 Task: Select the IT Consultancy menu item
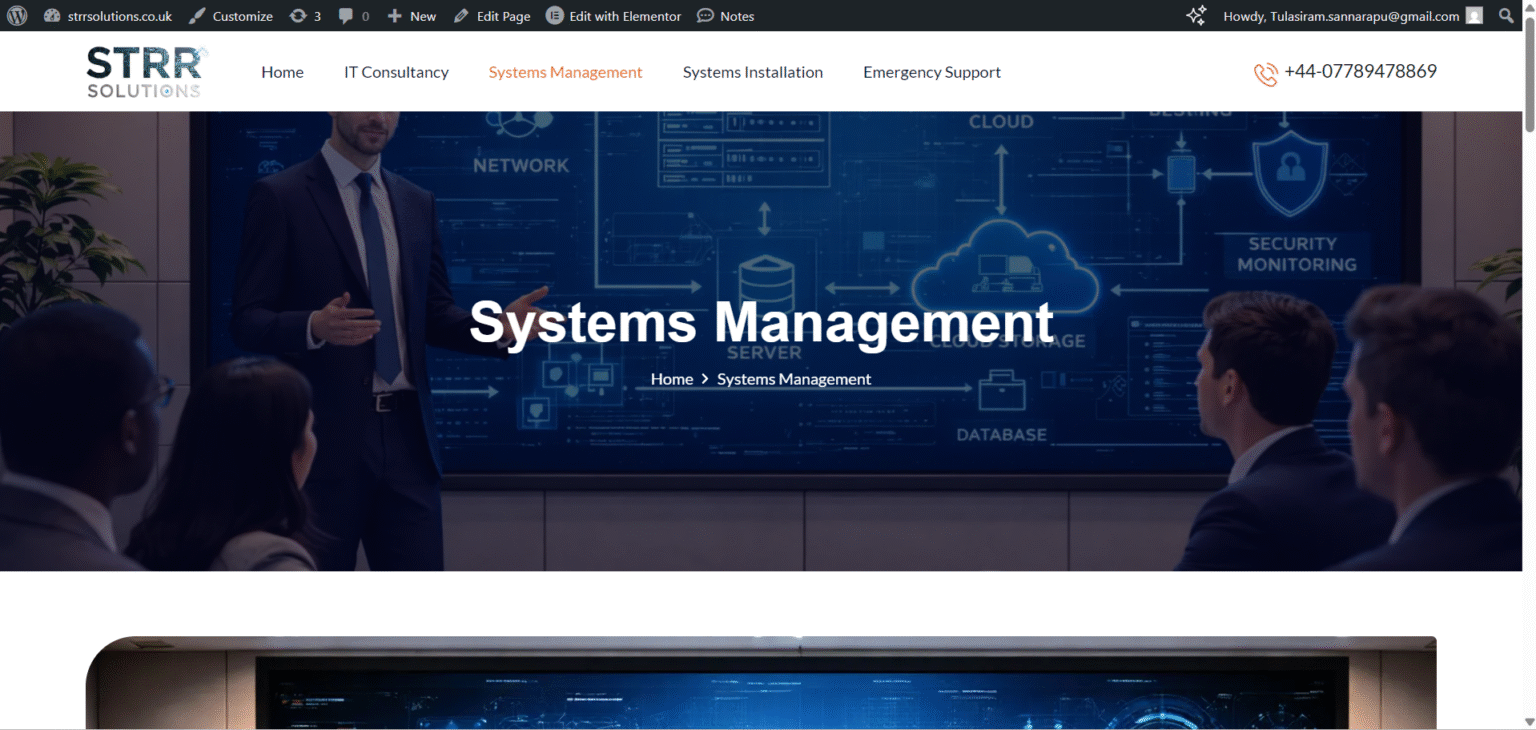coord(396,71)
